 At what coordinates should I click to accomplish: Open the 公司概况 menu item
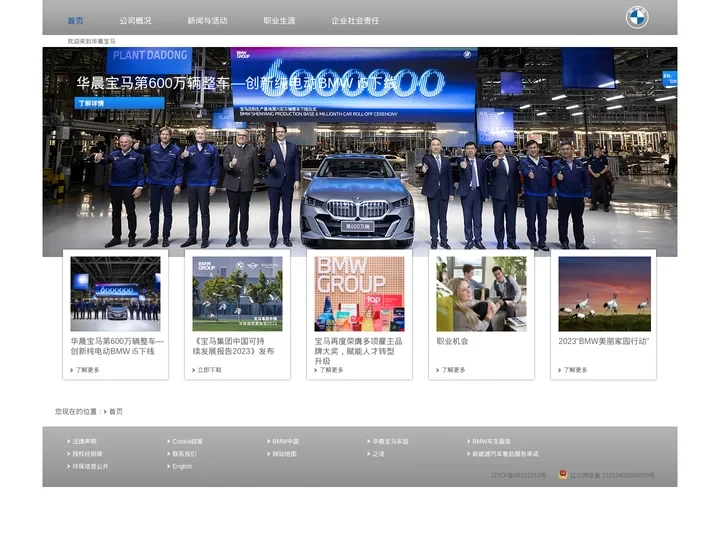pos(135,21)
